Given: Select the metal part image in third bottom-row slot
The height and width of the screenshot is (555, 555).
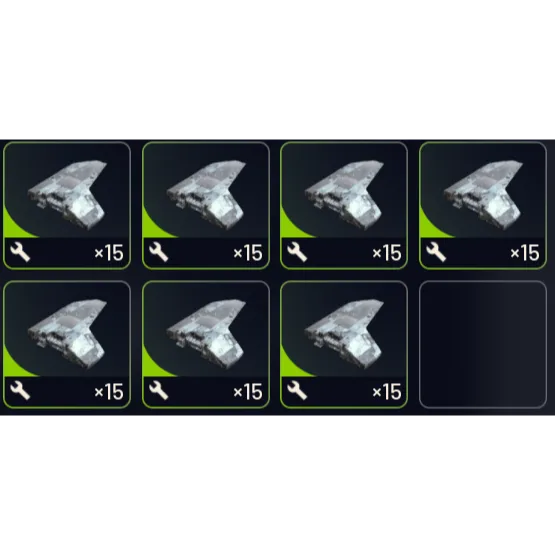Looking at the screenshot, I should pos(344,334).
